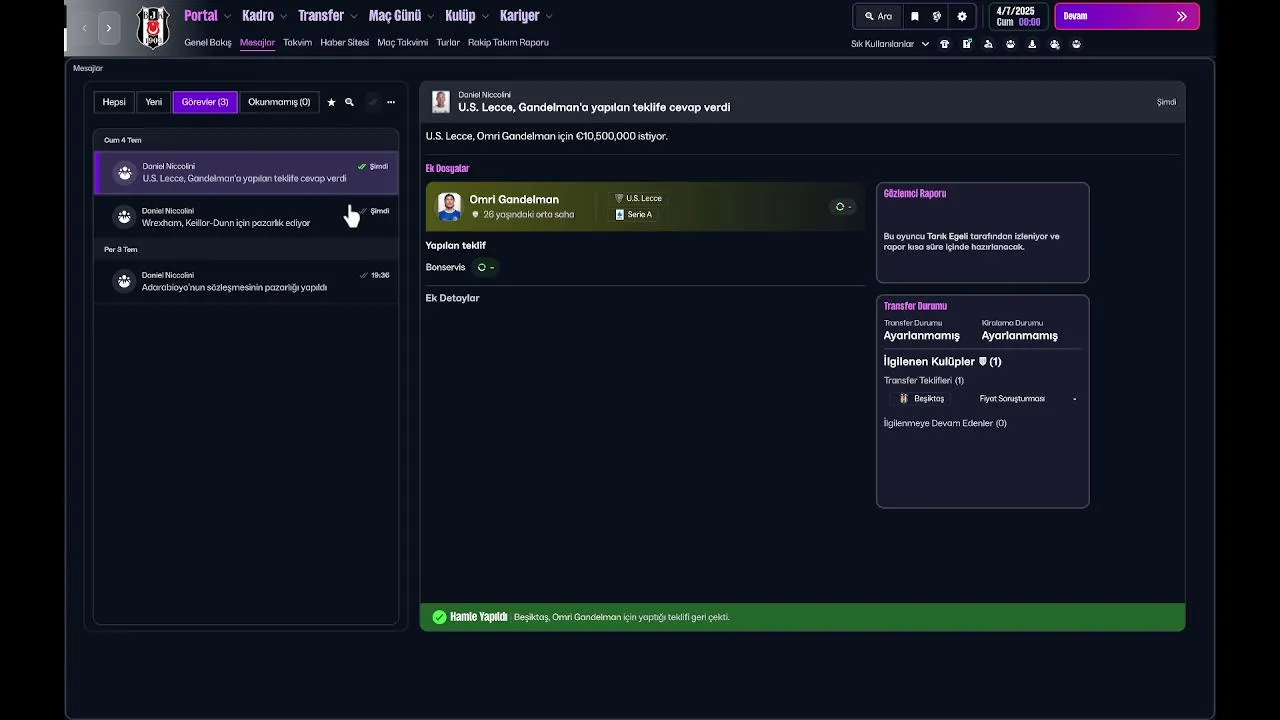
Task: Click the report icon with green badge
Action: pos(967,44)
